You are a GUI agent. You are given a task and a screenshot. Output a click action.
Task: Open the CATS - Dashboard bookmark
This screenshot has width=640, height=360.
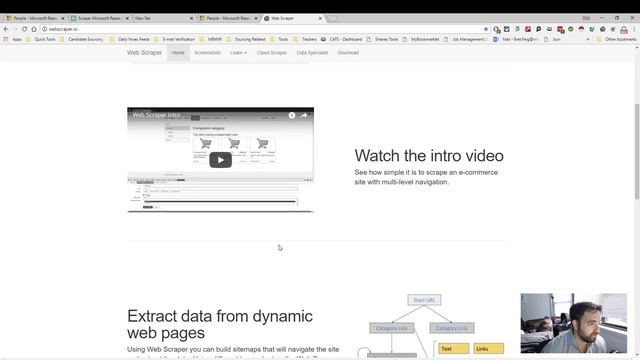point(341,40)
